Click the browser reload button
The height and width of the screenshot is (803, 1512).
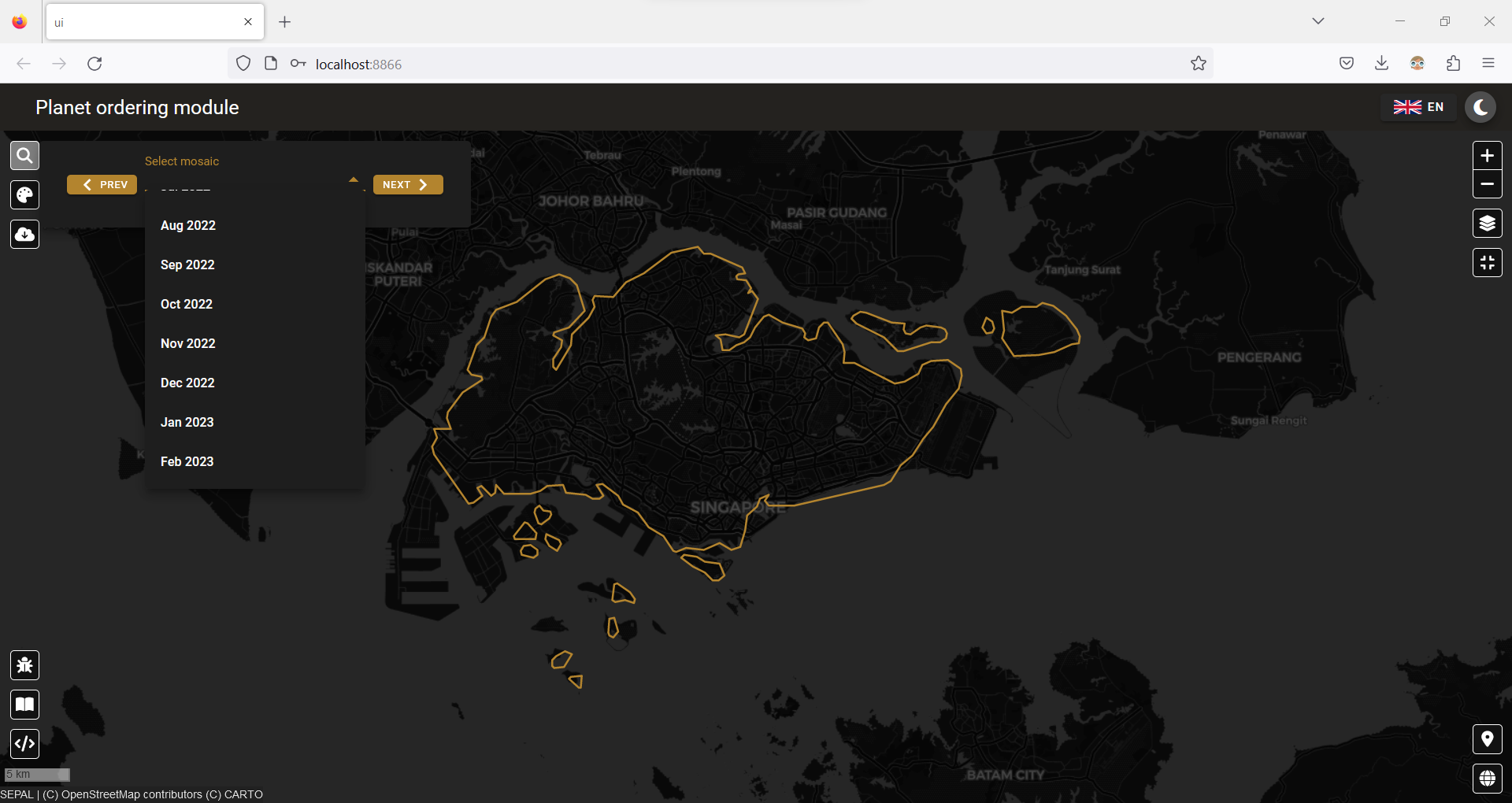click(x=94, y=64)
